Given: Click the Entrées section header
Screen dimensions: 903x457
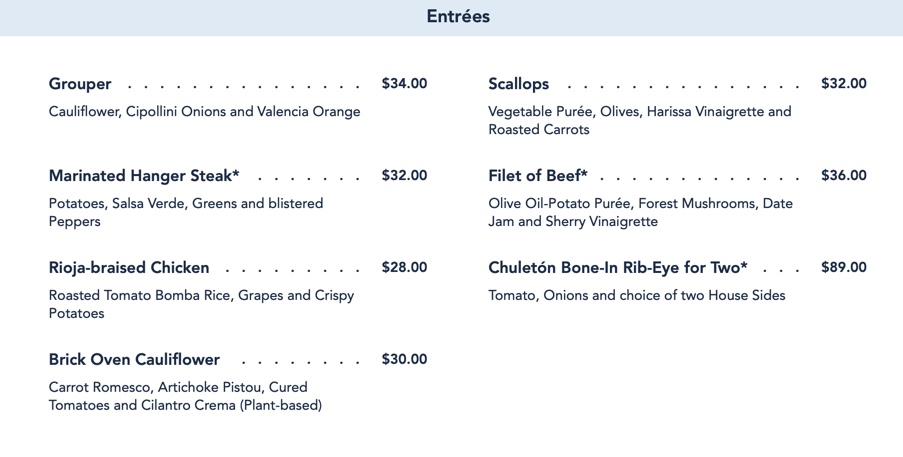Looking at the screenshot, I should [x=458, y=17].
